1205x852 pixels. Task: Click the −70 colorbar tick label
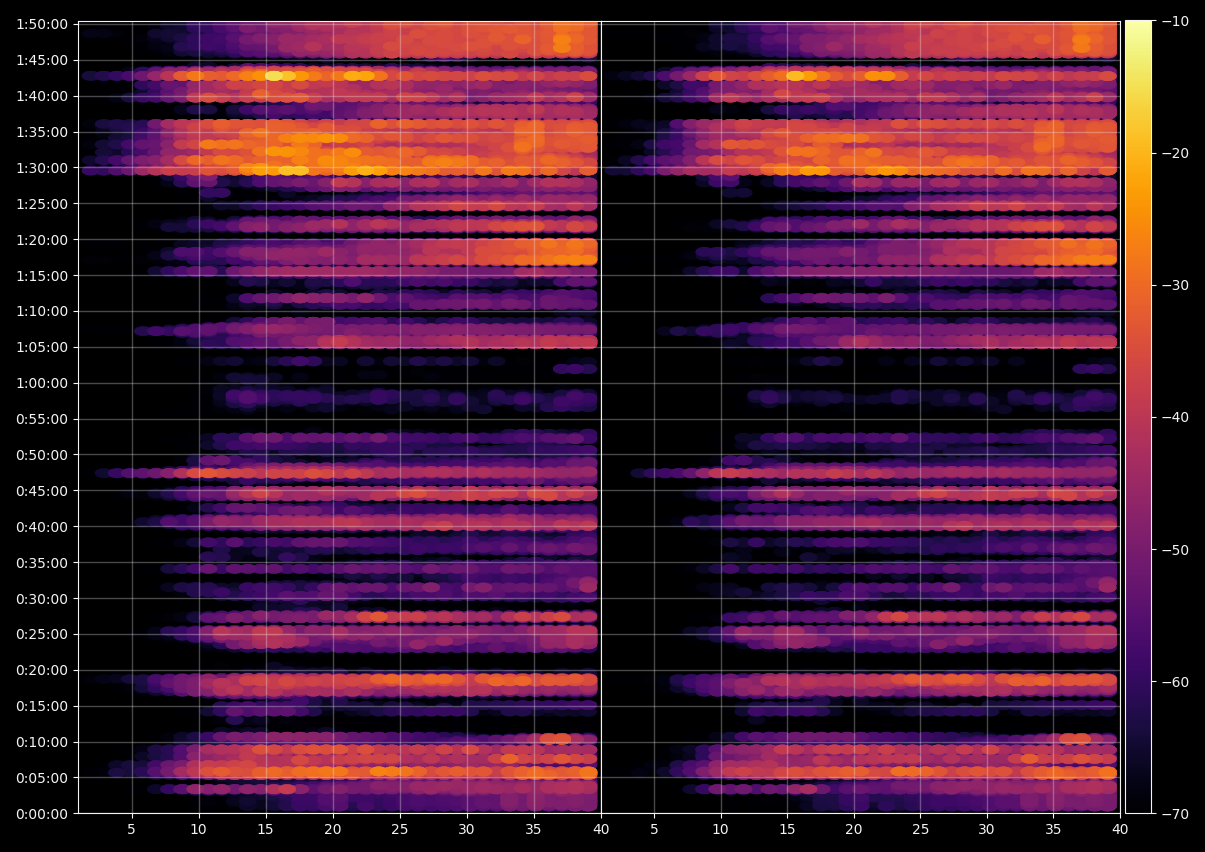[1175, 814]
